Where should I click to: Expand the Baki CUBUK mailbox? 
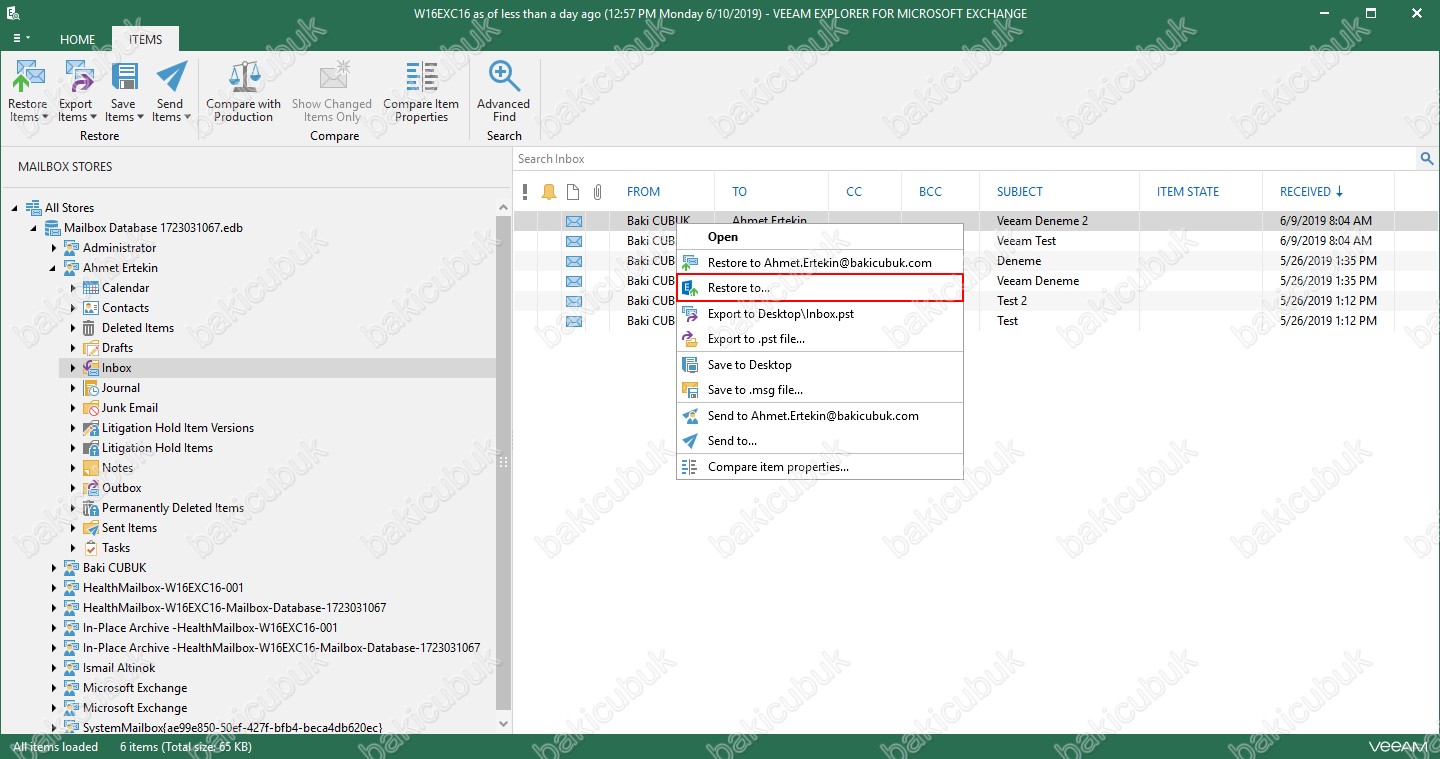(x=54, y=568)
